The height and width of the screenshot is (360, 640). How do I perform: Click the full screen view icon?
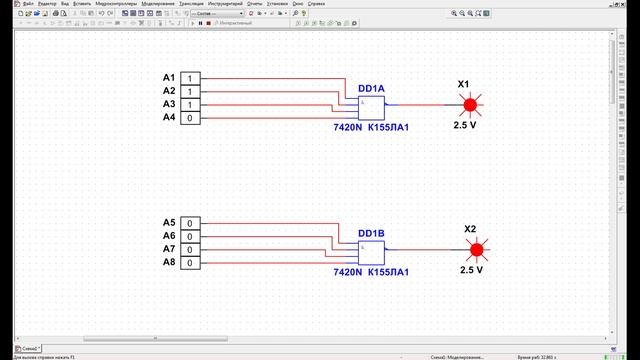487,13
